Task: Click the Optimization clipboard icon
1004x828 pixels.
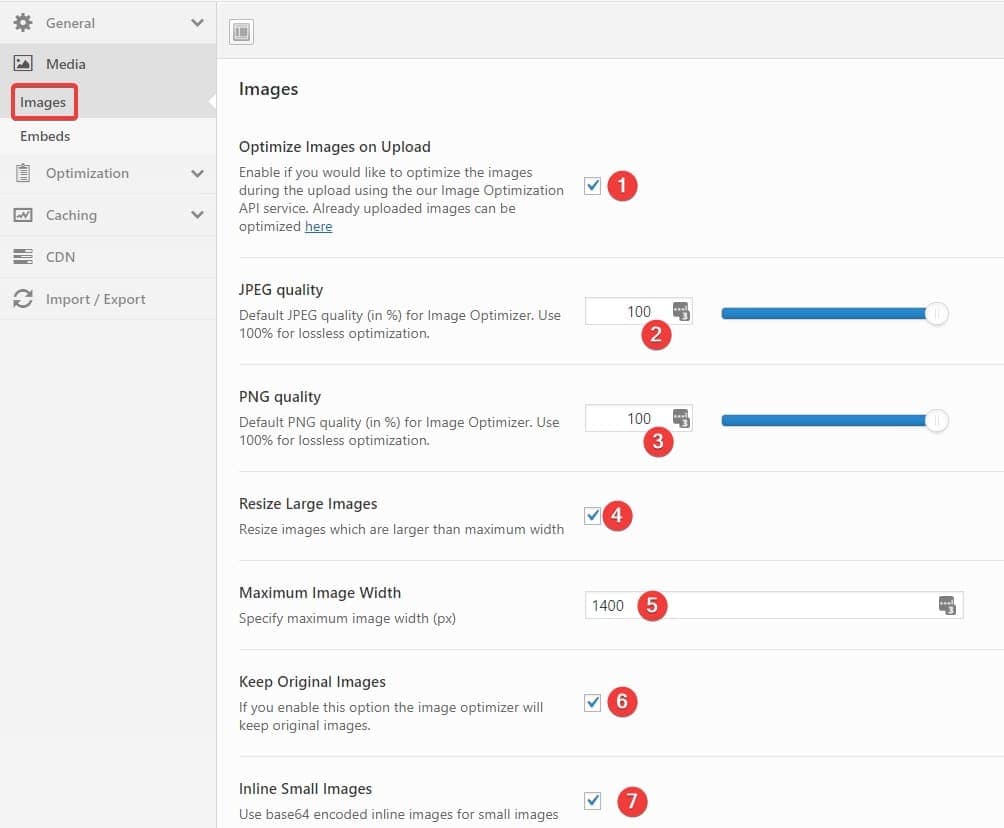Action: (x=22, y=173)
